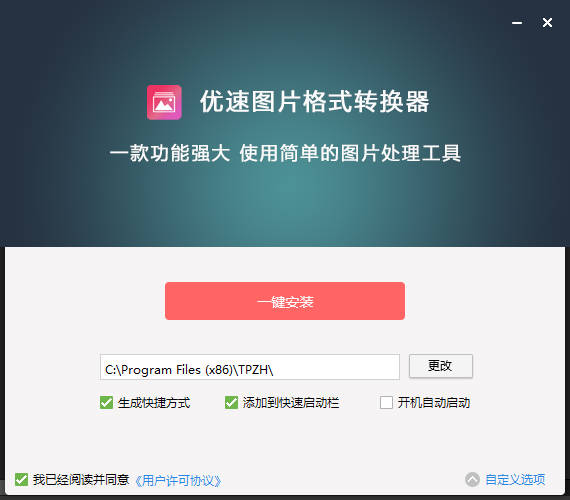
Task: Close the installer with the X icon
Action: [x=547, y=23]
